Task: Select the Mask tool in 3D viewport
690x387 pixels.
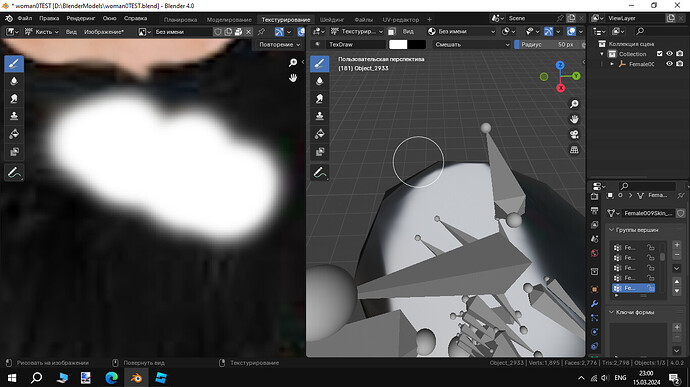Action: click(320, 152)
